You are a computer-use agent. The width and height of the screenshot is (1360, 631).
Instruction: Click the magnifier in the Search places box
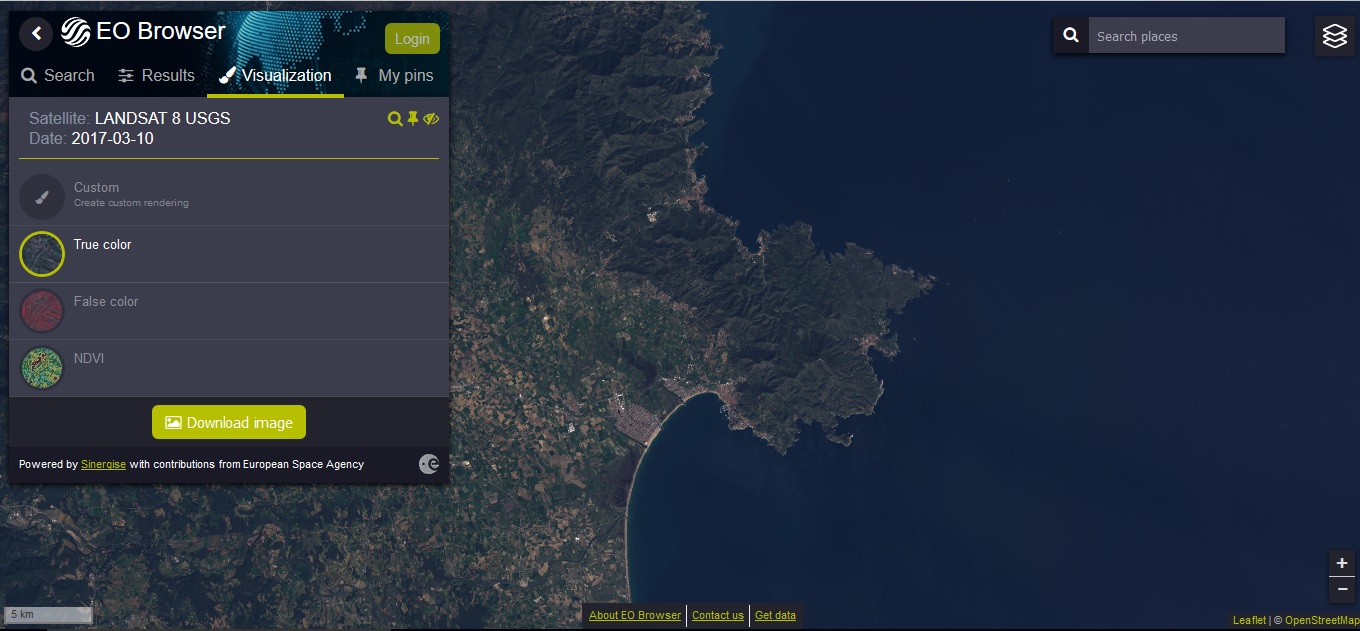[1070, 34]
